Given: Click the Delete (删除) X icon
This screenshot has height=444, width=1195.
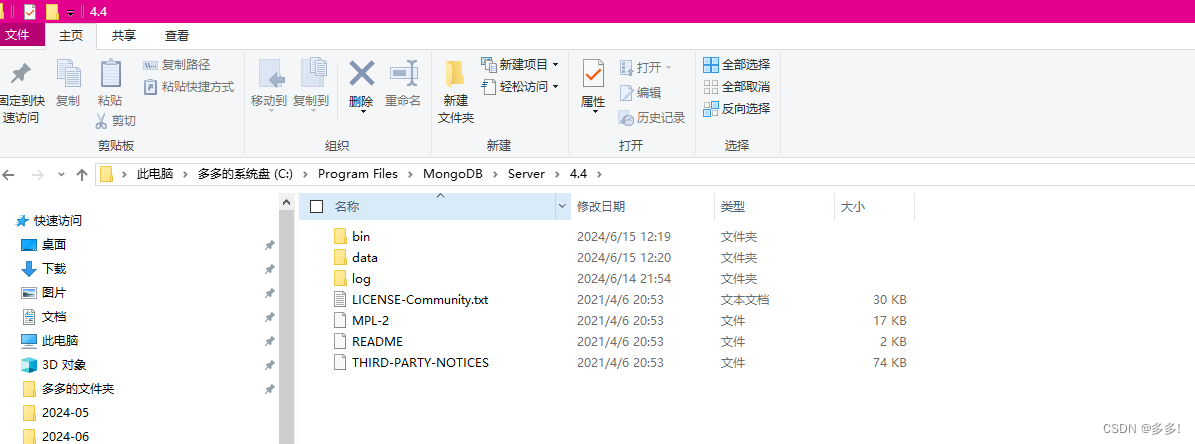Looking at the screenshot, I should (361, 74).
